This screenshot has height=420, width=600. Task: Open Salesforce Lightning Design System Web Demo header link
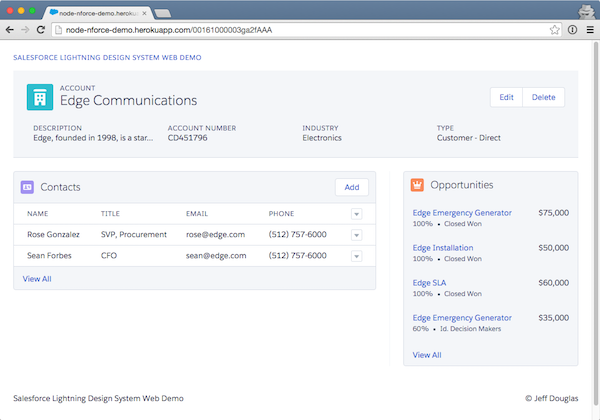[x=107, y=57]
